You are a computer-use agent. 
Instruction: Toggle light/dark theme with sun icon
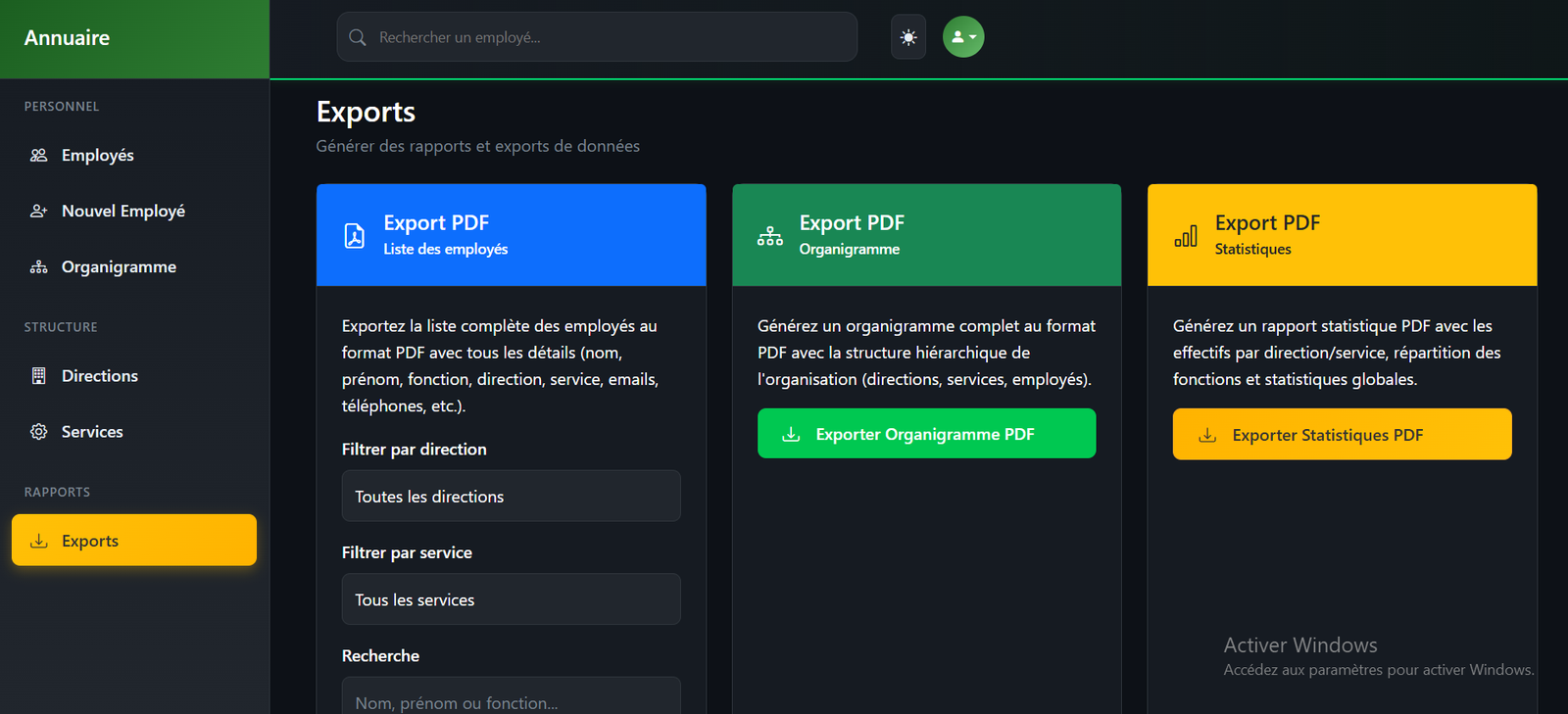click(x=908, y=37)
